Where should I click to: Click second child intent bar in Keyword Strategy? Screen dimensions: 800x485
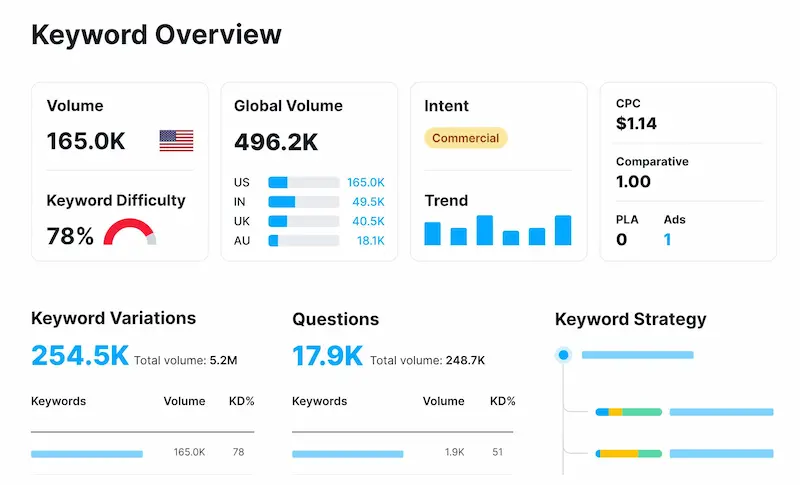(x=629, y=453)
